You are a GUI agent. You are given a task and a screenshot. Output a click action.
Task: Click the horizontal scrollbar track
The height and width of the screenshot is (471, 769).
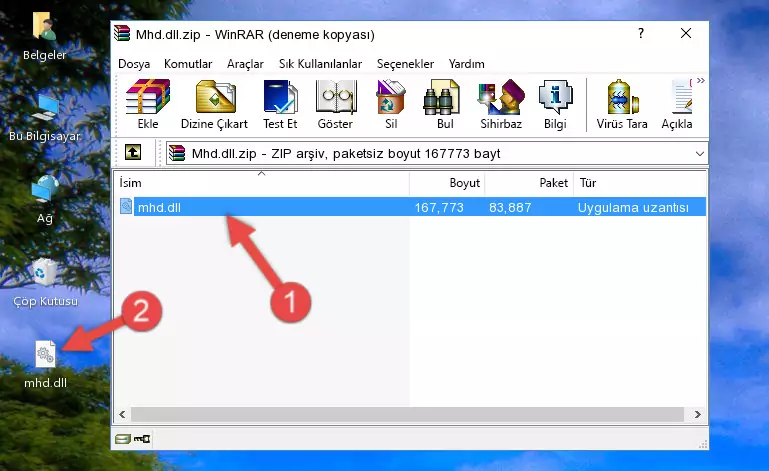tap(407, 415)
